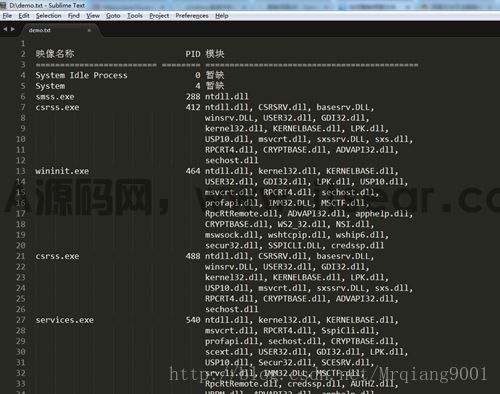This screenshot has width=500, height=394.
Task: Go to previous tab with left arrow
Action: pos(5,29)
